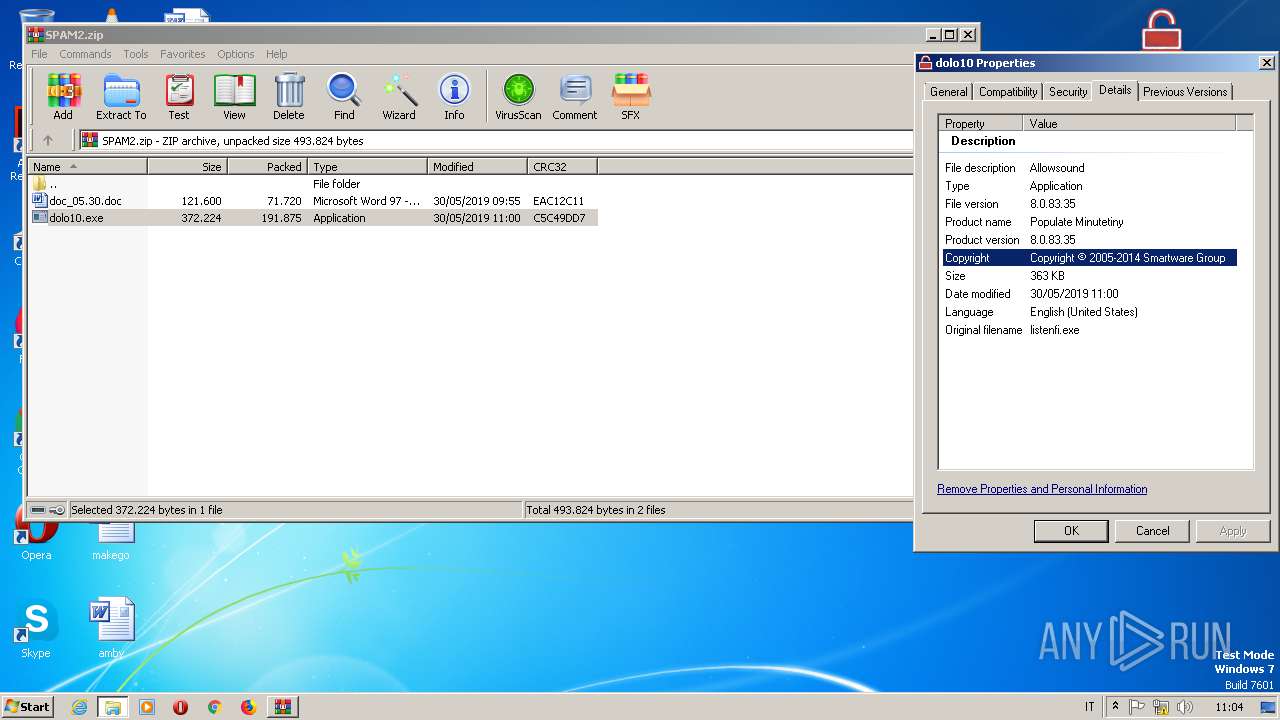Sort by the Type column header

click(367, 166)
